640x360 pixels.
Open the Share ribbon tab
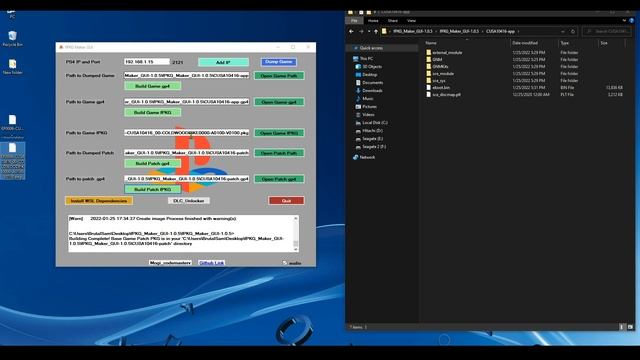[x=393, y=20]
